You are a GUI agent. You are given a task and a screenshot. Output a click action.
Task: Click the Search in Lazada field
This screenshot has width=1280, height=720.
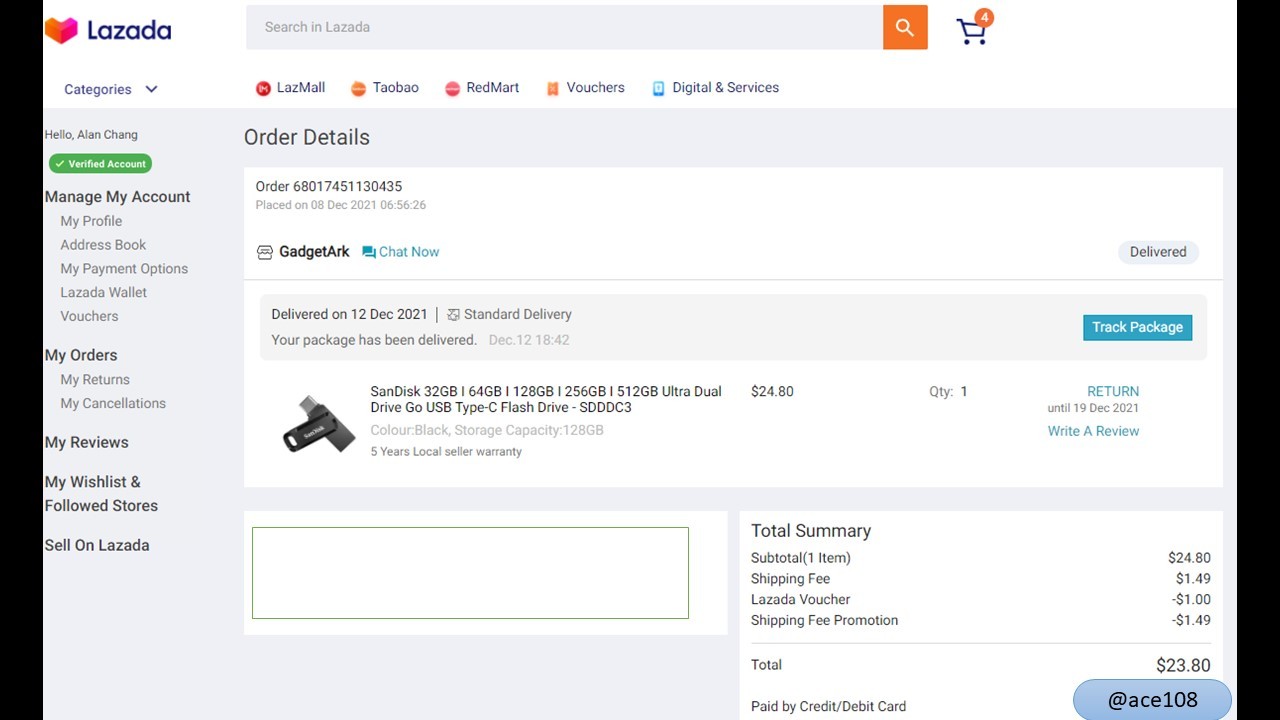(564, 27)
